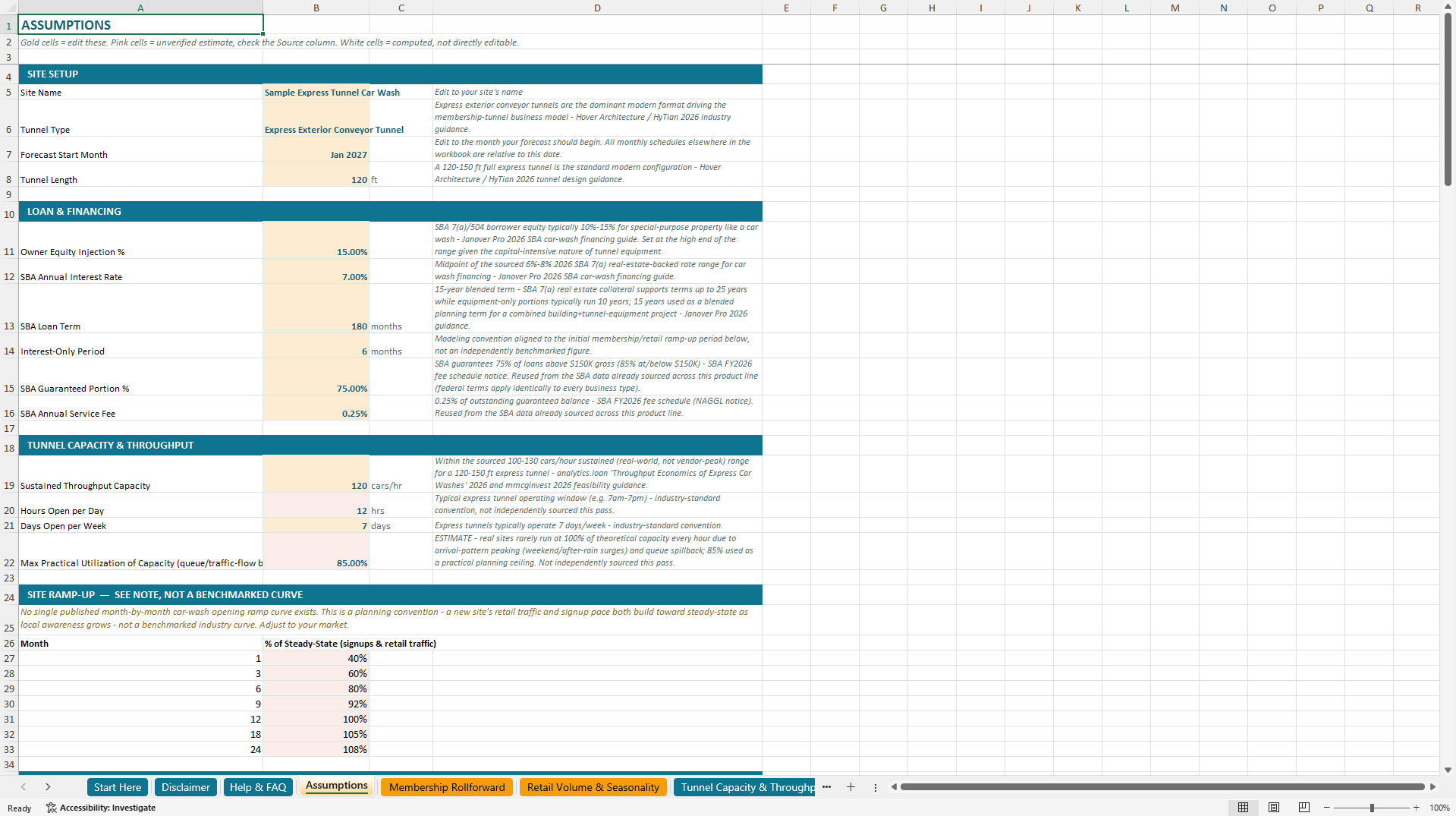Click TUNNEL CAPACITY & THROUGHPUT section header
The width and height of the screenshot is (1456, 816).
390,445
